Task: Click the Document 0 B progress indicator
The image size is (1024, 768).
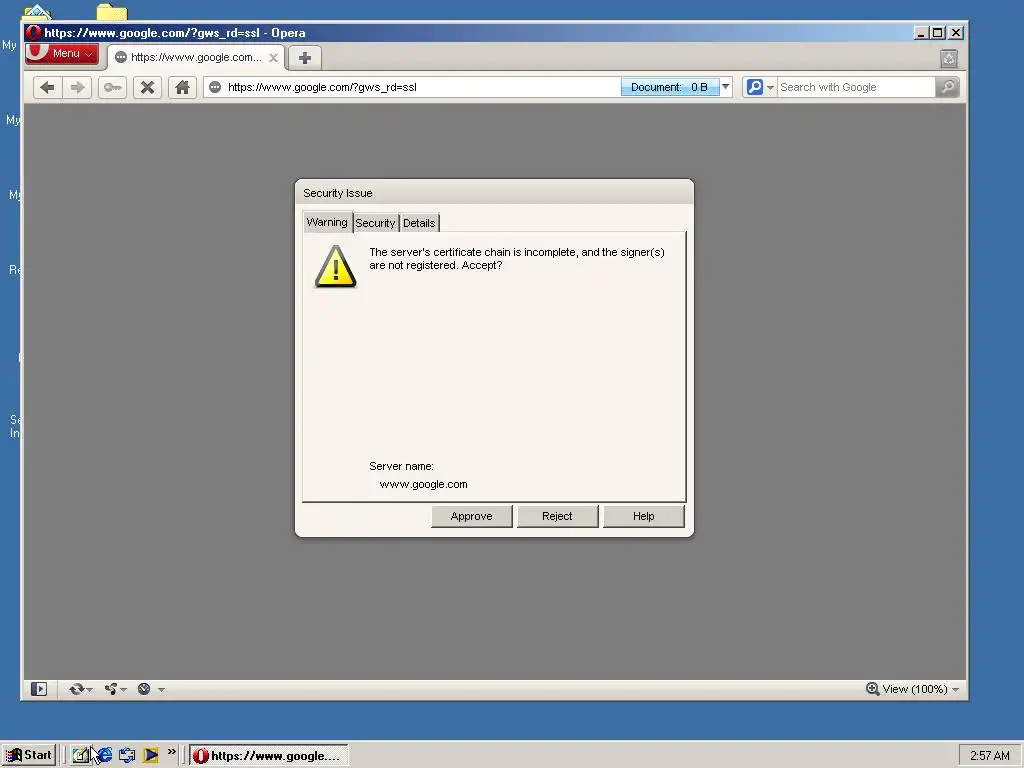Action: coord(670,88)
